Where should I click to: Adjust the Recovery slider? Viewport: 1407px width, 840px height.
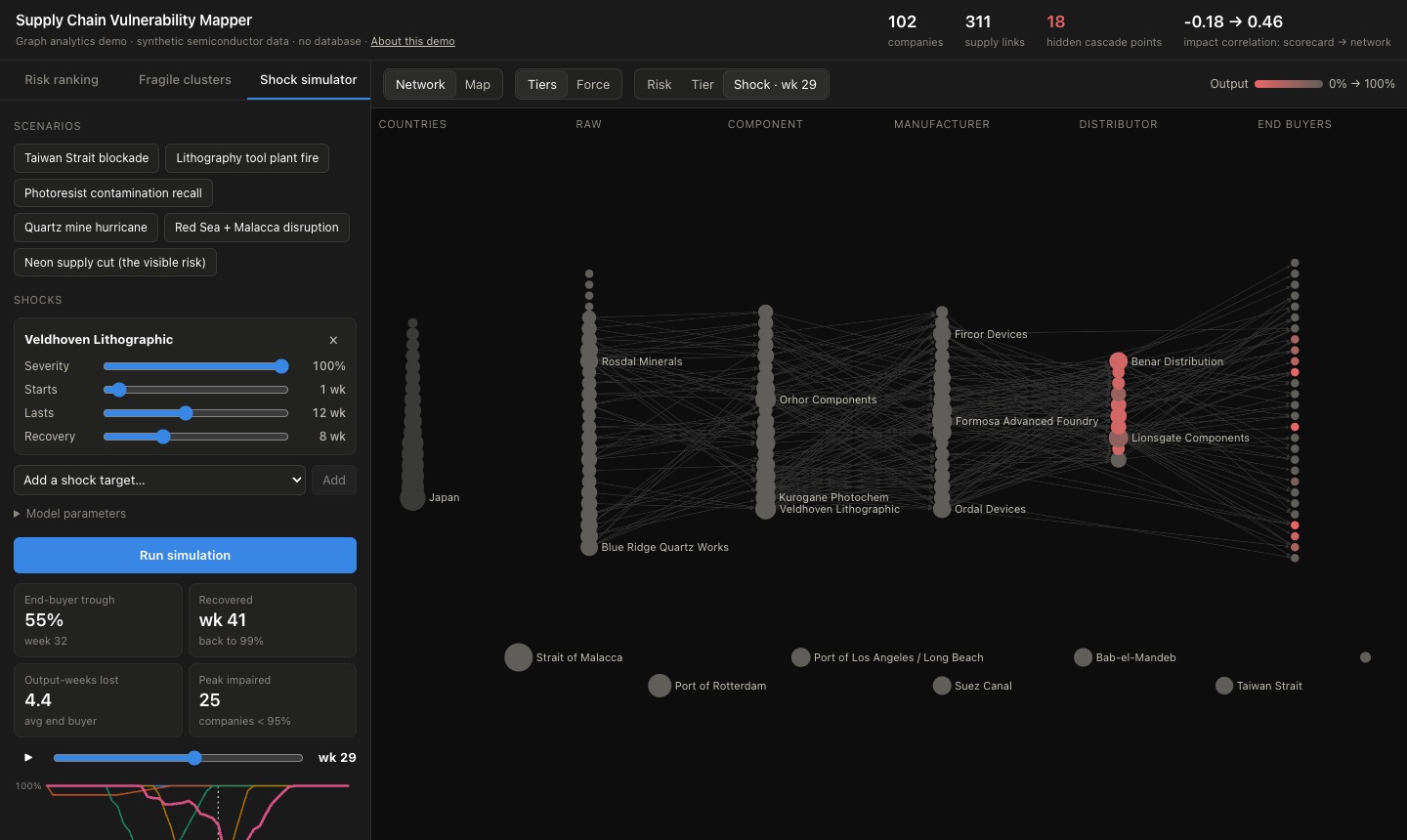point(195,437)
